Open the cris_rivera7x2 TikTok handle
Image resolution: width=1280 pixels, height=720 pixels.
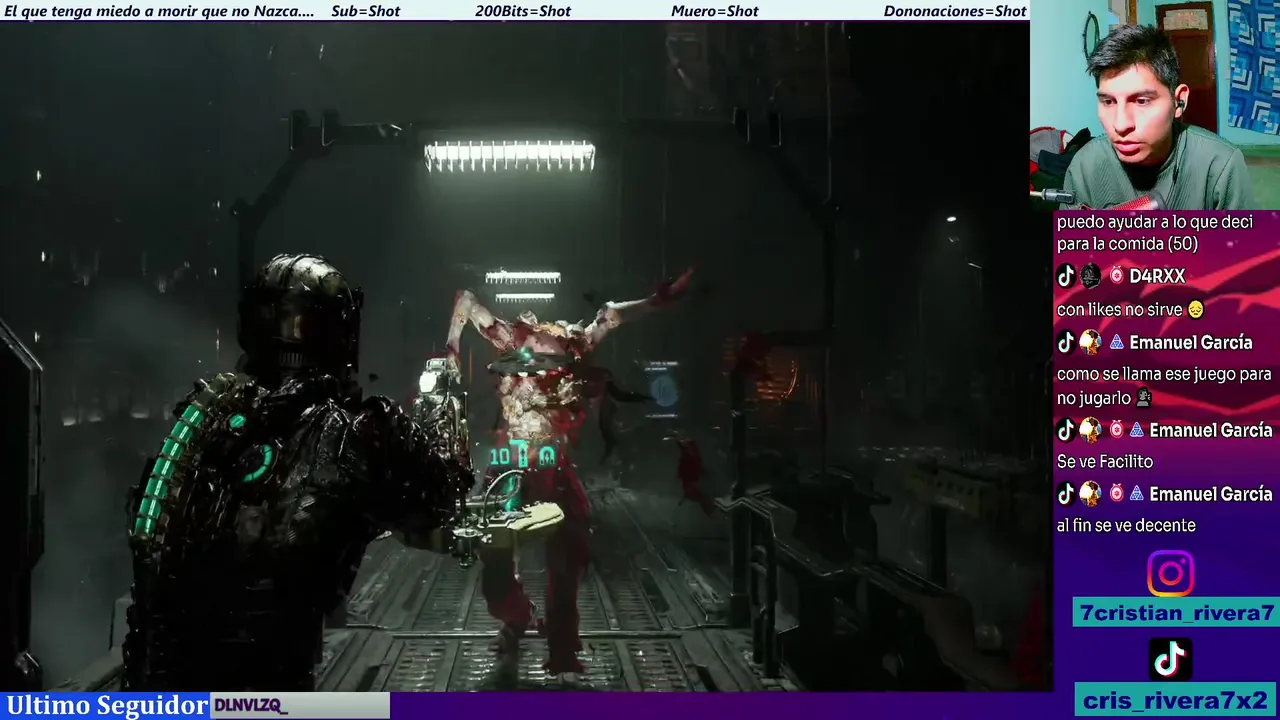(x=1176, y=700)
